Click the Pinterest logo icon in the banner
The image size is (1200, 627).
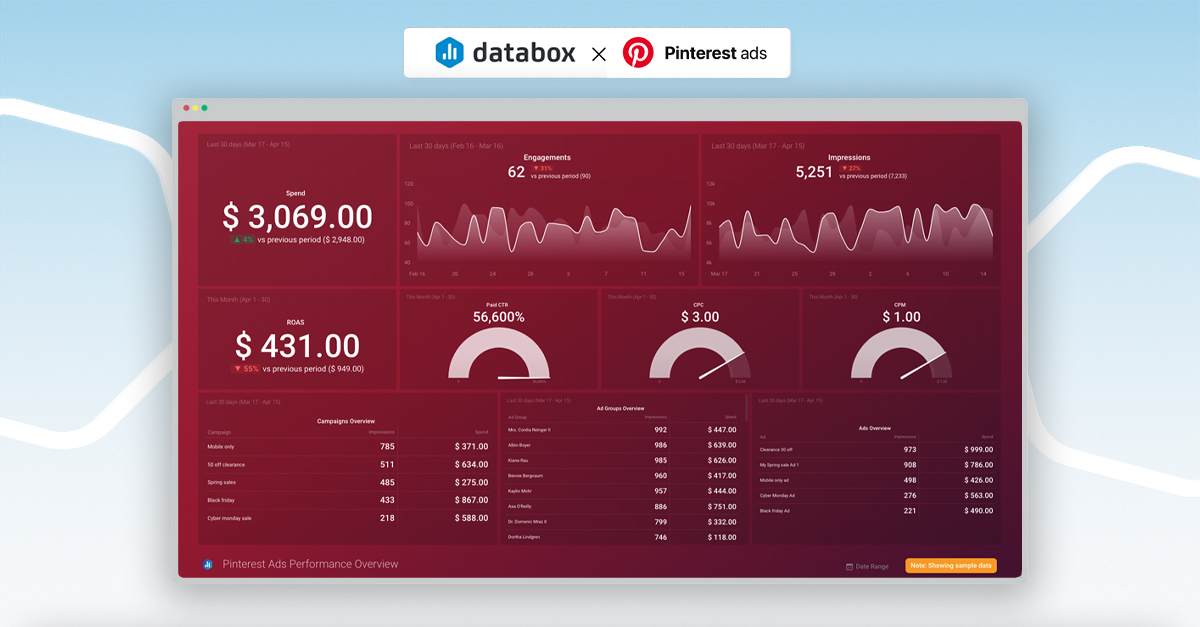(x=637, y=53)
